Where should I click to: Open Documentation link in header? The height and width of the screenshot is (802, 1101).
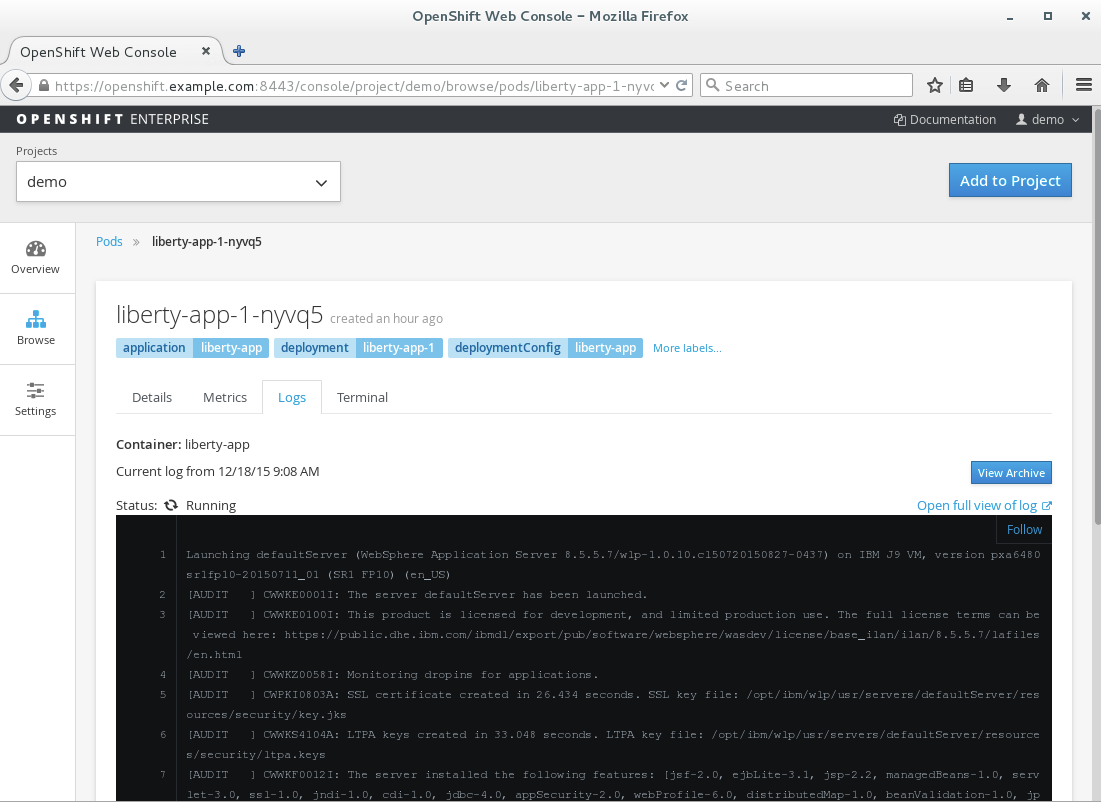[944, 119]
